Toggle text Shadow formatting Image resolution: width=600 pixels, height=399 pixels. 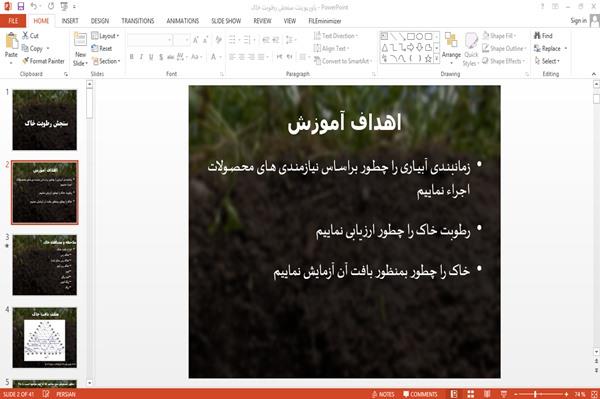[161, 57]
